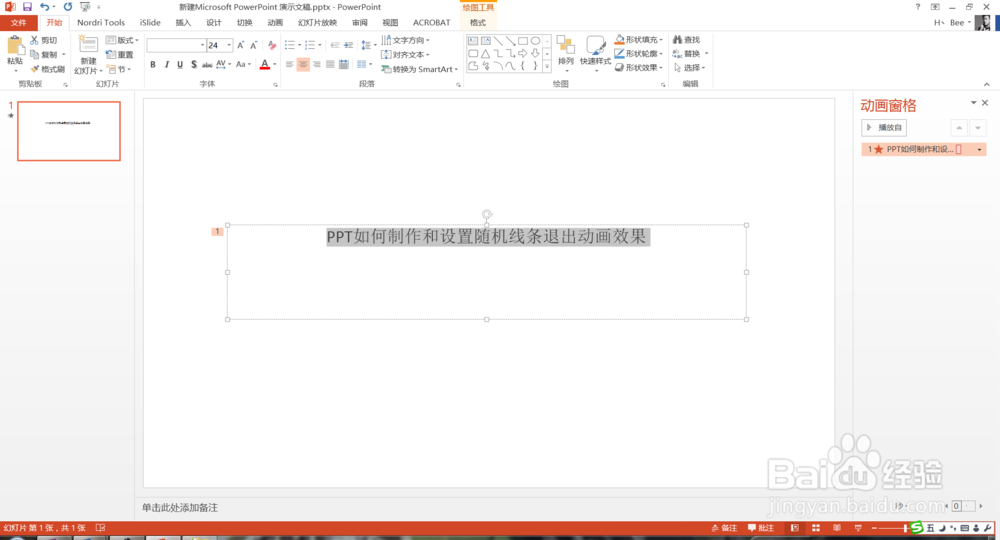Pick the straight line shape
This screenshot has height=540, width=1000.
pyautogui.click(x=498, y=41)
